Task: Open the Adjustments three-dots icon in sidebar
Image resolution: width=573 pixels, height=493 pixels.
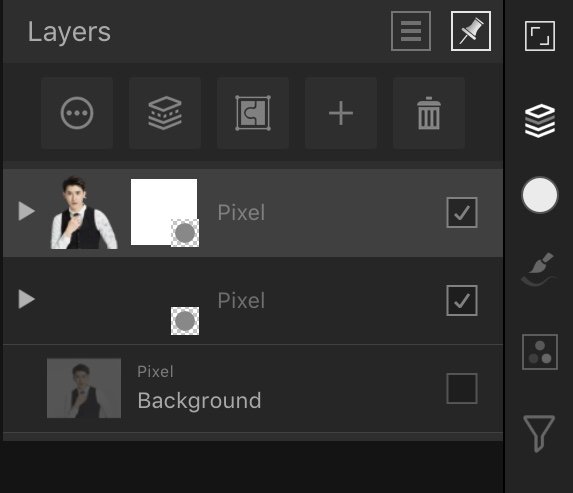Action: pos(540,352)
